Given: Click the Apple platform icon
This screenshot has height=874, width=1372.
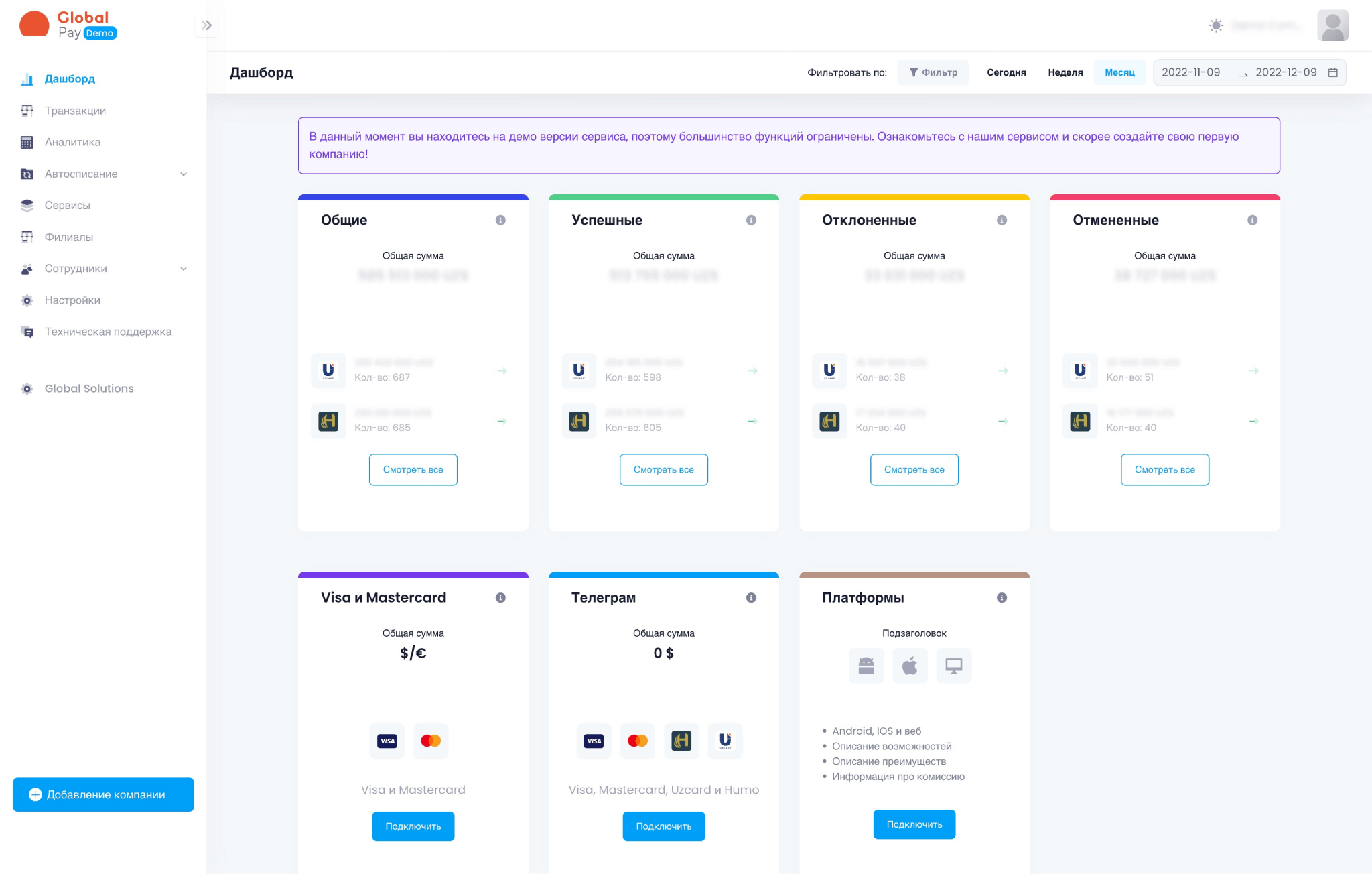Looking at the screenshot, I should point(910,666).
